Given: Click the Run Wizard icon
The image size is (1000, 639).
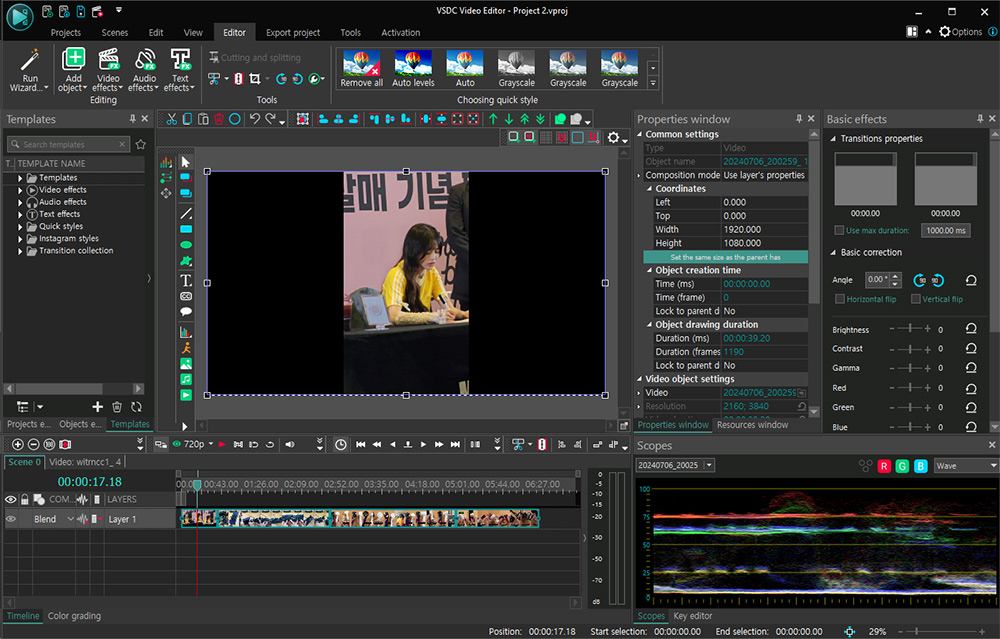Looking at the screenshot, I should 30,60.
